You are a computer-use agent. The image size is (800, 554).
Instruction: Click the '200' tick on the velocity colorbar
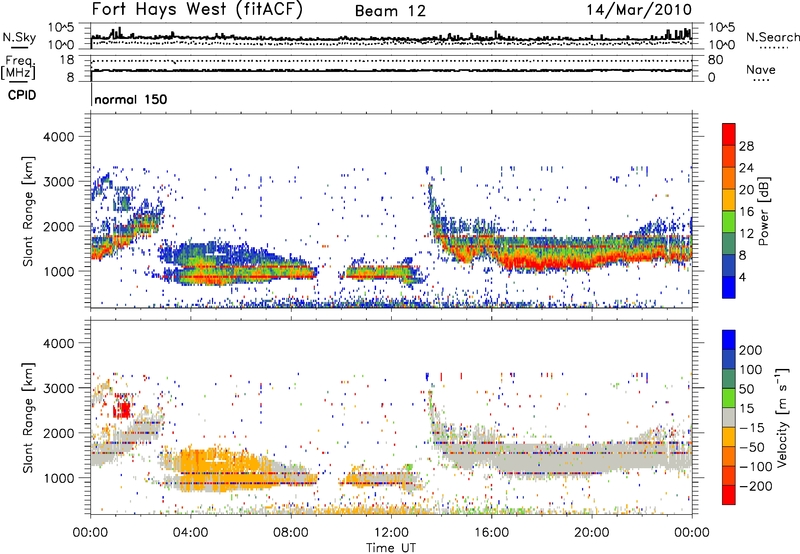(x=751, y=350)
